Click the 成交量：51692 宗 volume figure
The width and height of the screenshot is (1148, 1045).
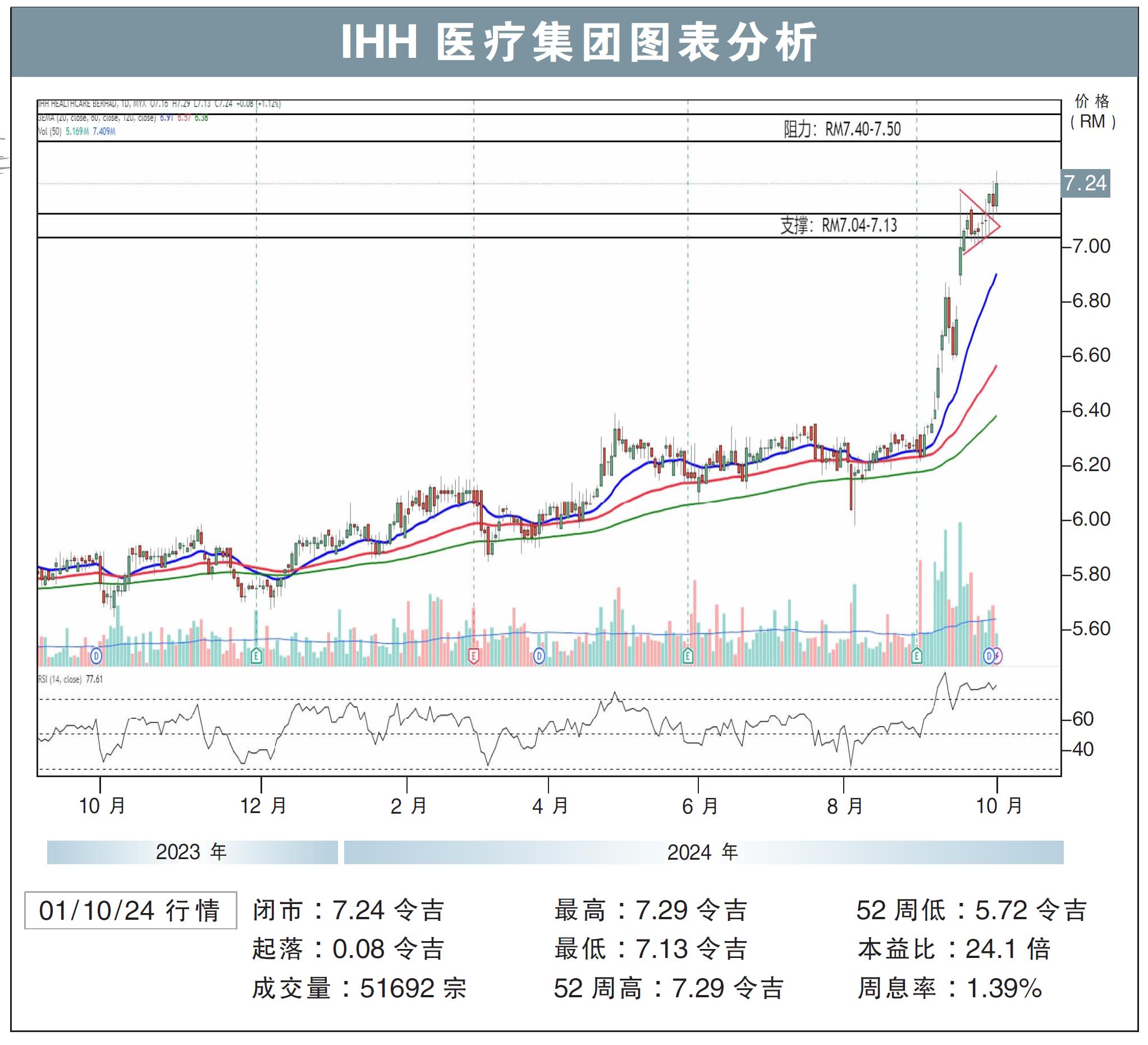tap(359, 988)
